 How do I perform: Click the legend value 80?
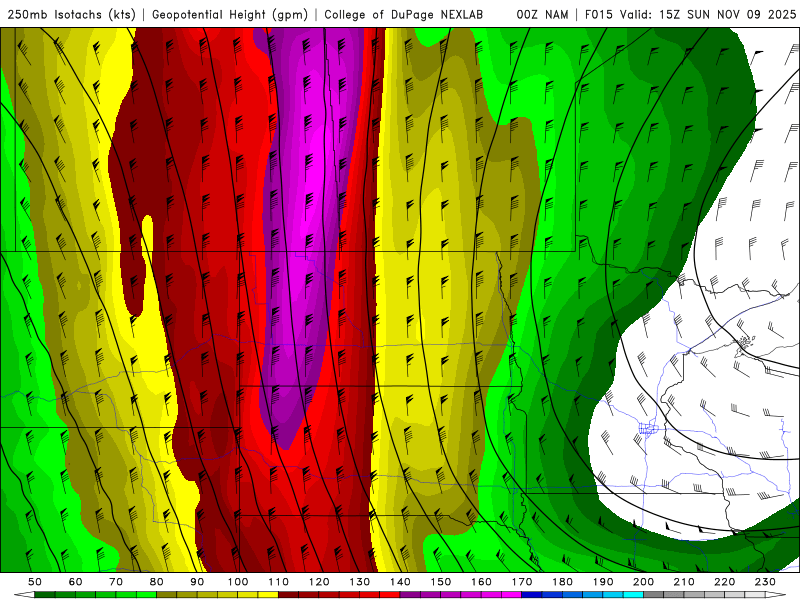(157, 582)
